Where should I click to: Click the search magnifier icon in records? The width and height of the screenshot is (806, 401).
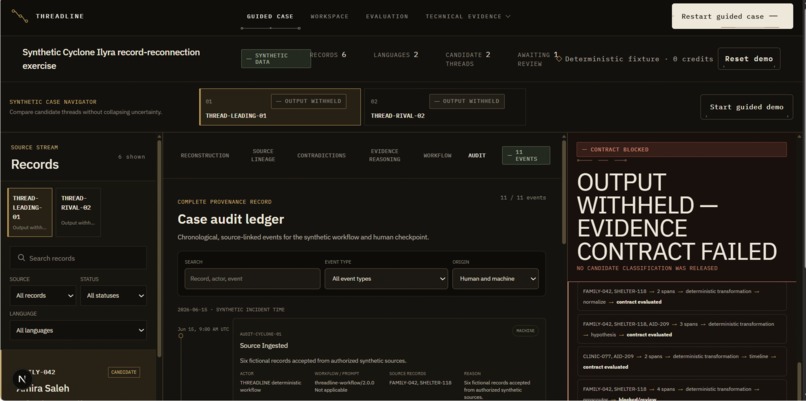coord(21,258)
